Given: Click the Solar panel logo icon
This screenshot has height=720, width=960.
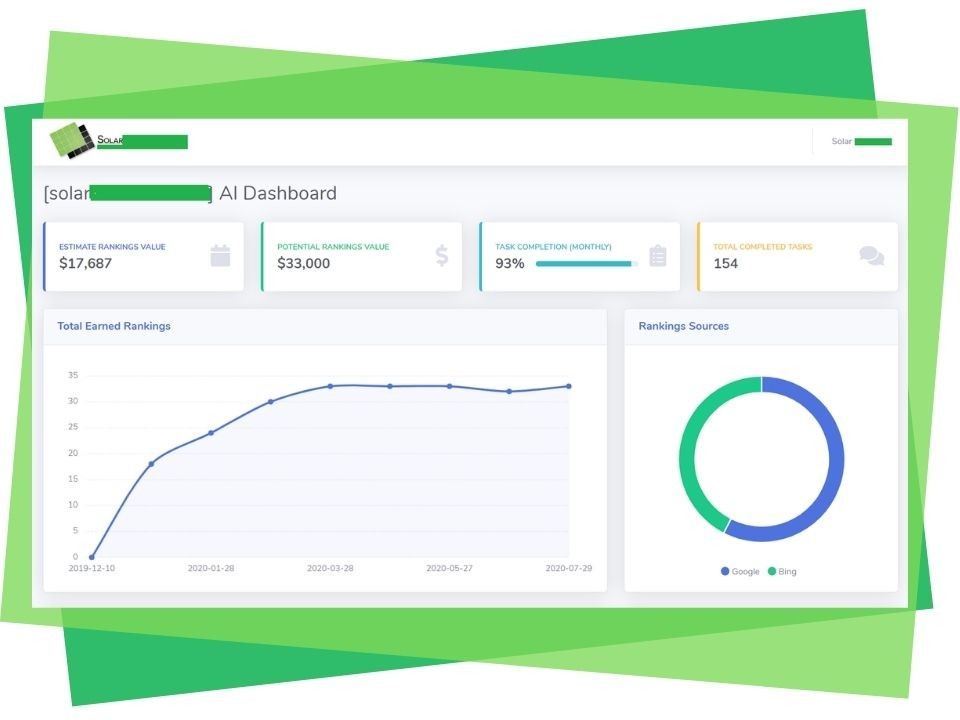Looking at the screenshot, I should tap(72, 140).
